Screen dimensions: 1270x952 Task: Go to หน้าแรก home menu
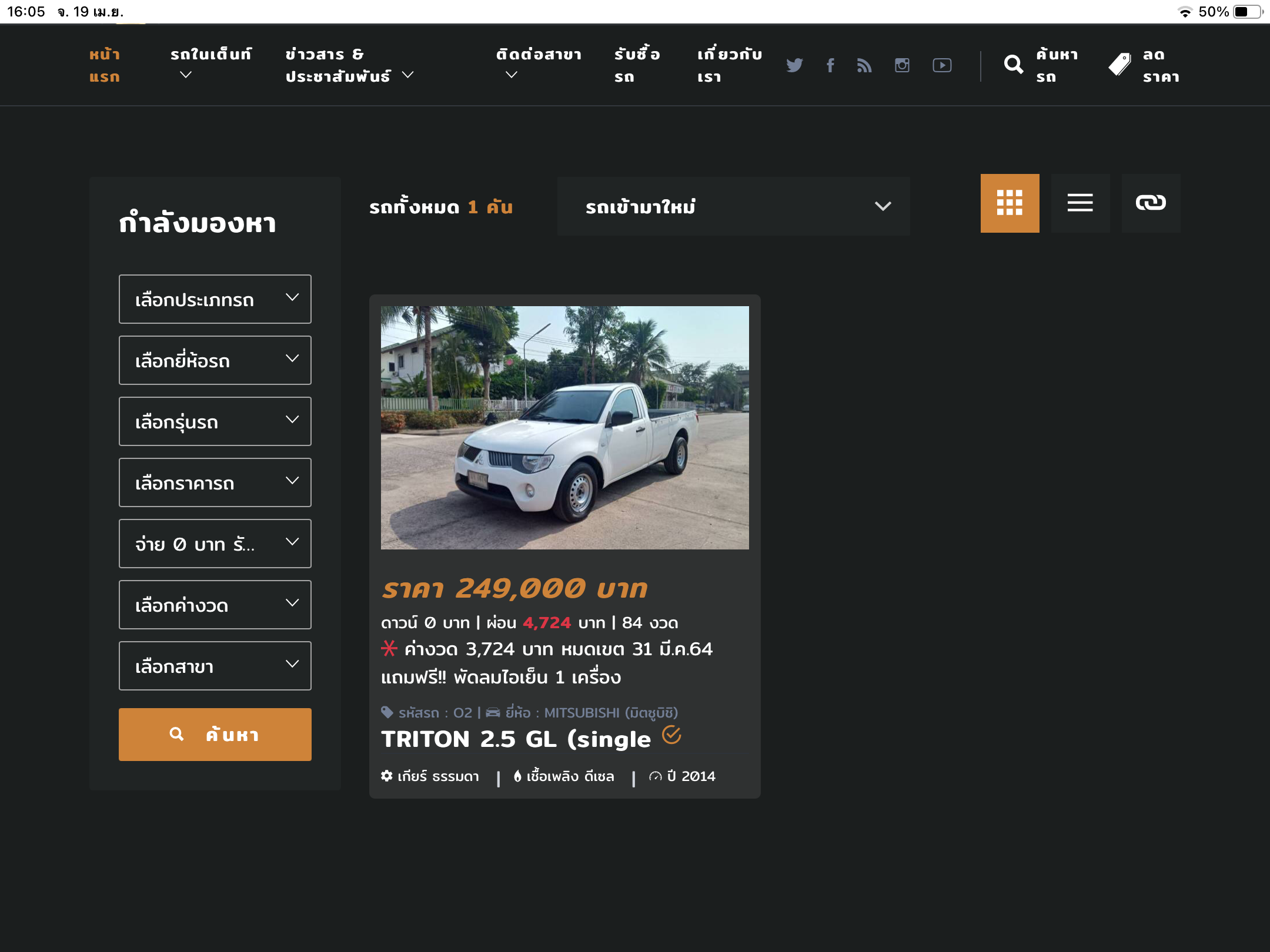105,65
